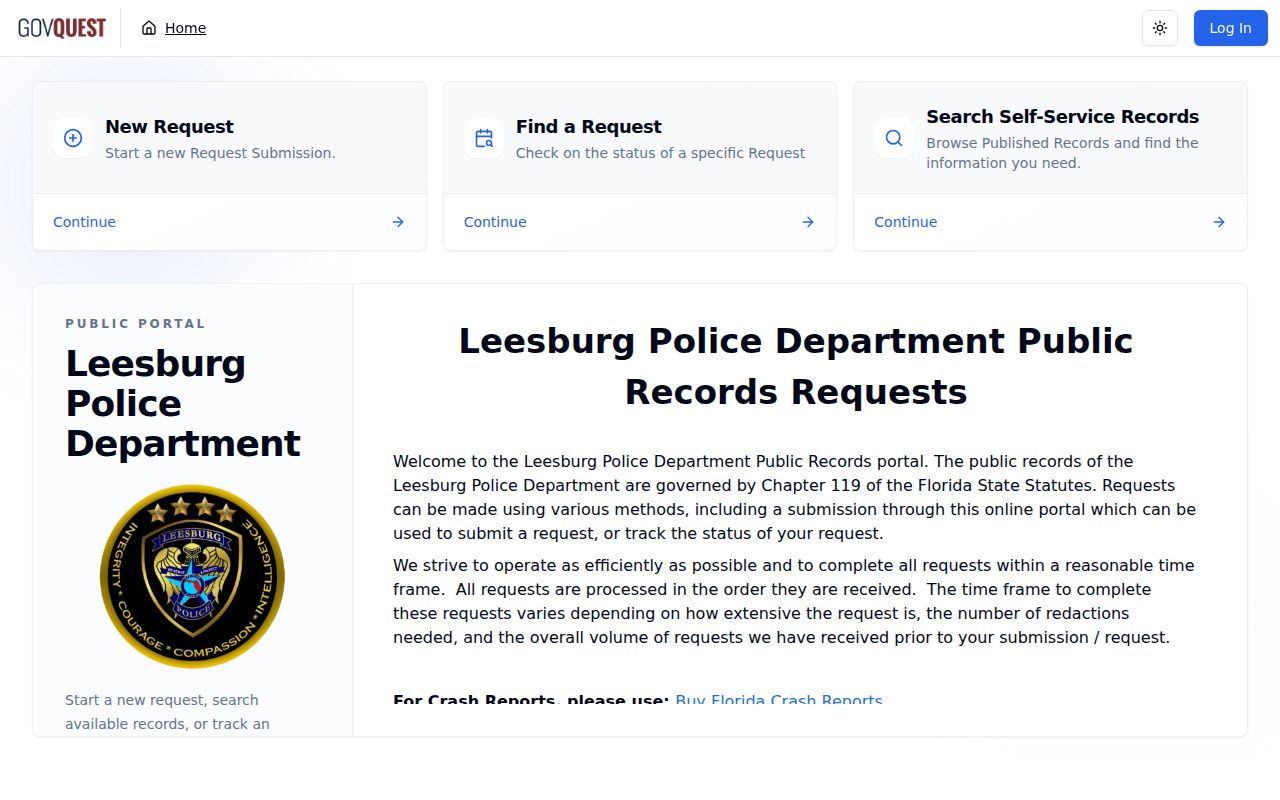Click the New Request card heading
This screenshot has width=1280, height=800.
pos(169,127)
